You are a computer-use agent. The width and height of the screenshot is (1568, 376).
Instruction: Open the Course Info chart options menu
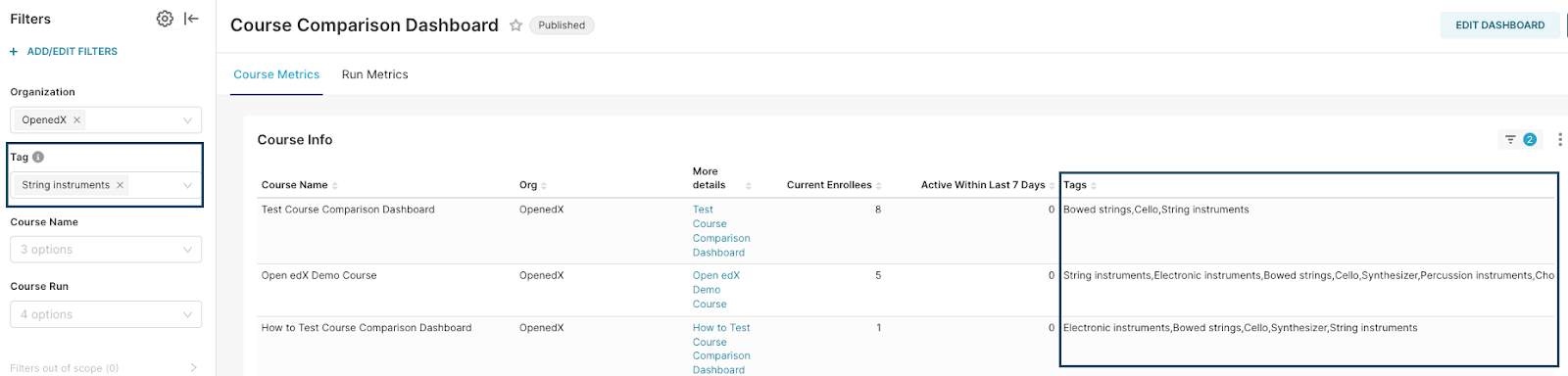coord(1559,140)
